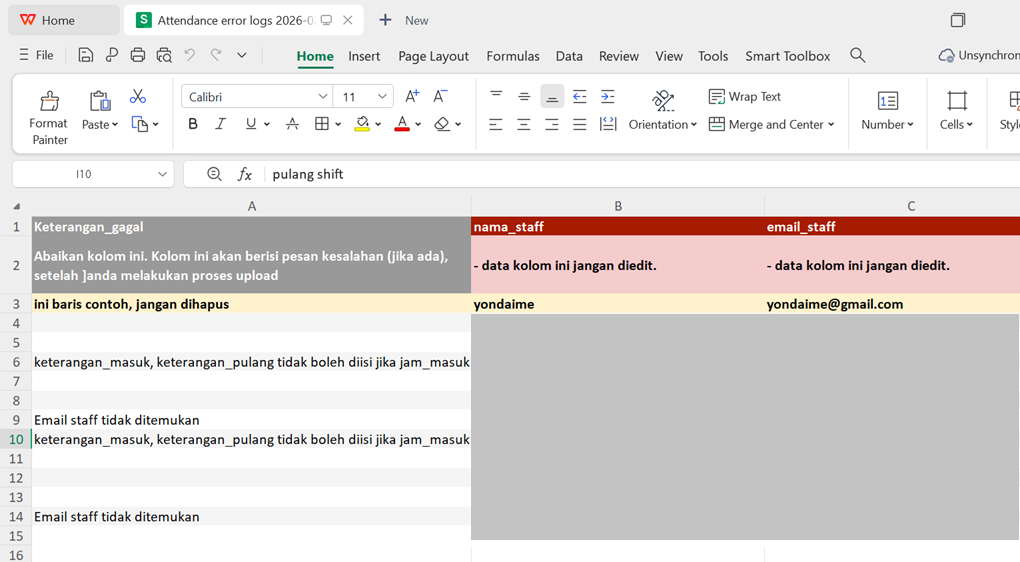Click the Increase Indent icon
1020x562 pixels.
click(607, 97)
